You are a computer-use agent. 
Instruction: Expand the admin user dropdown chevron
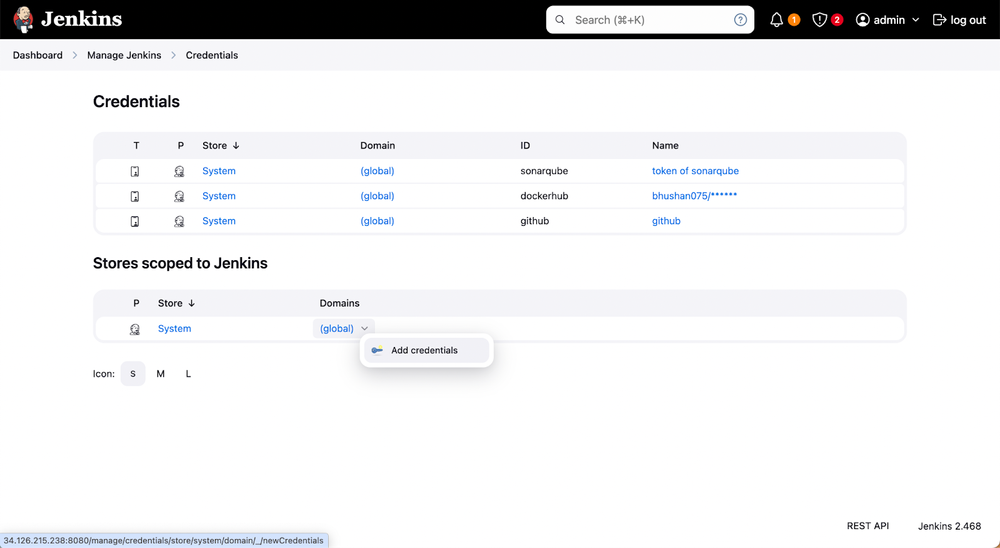(x=915, y=20)
